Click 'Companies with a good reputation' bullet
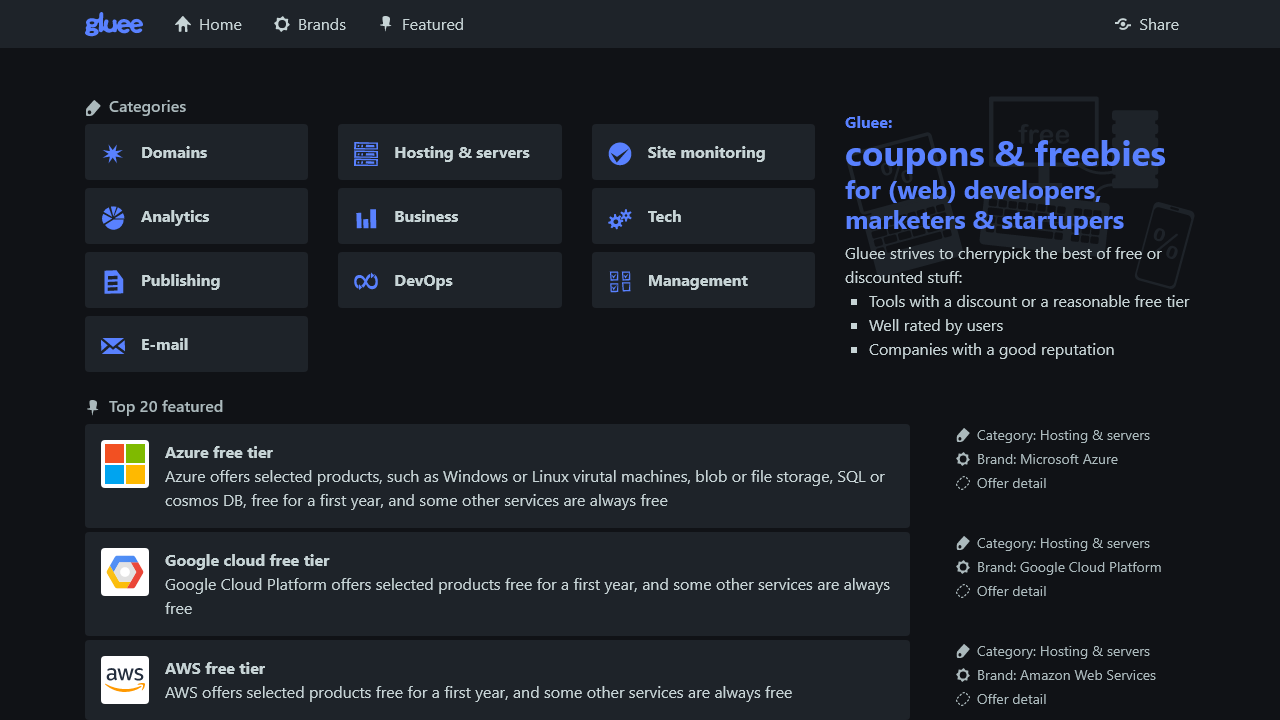This screenshot has height=720, width=1280. pos(991,349)
